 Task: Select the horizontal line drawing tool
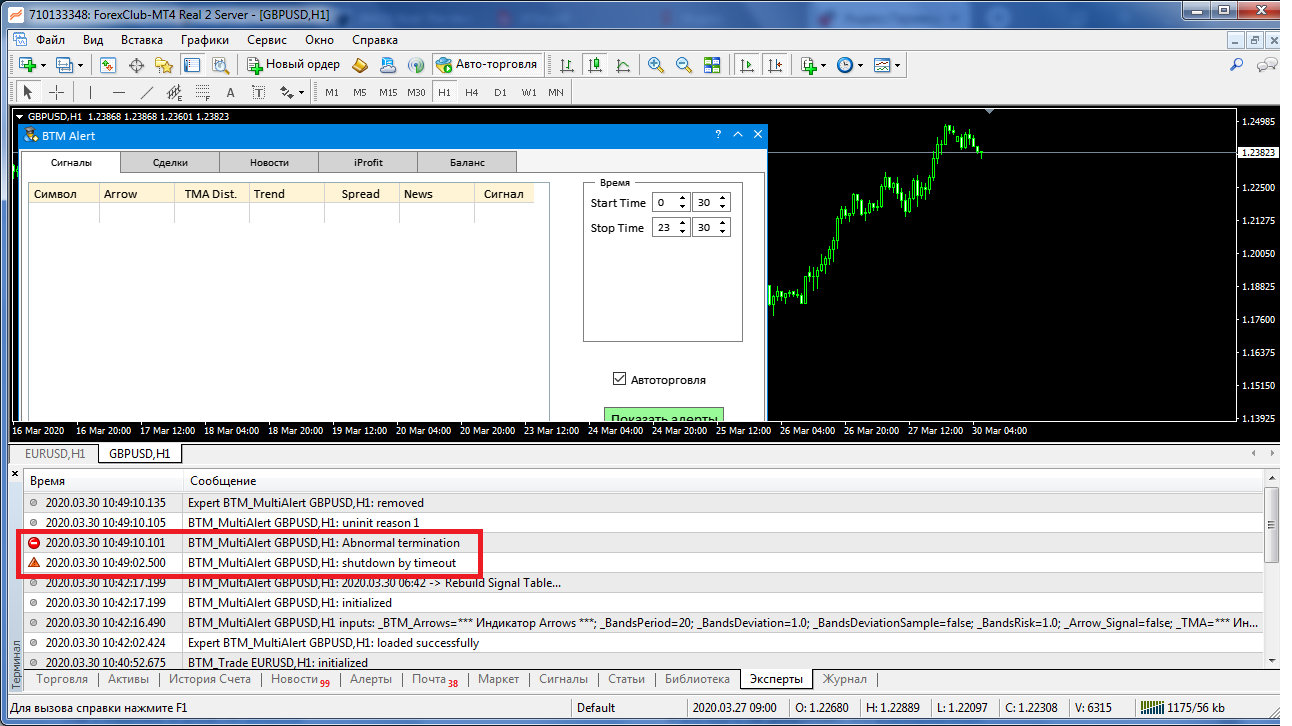(x=119, y=92)
